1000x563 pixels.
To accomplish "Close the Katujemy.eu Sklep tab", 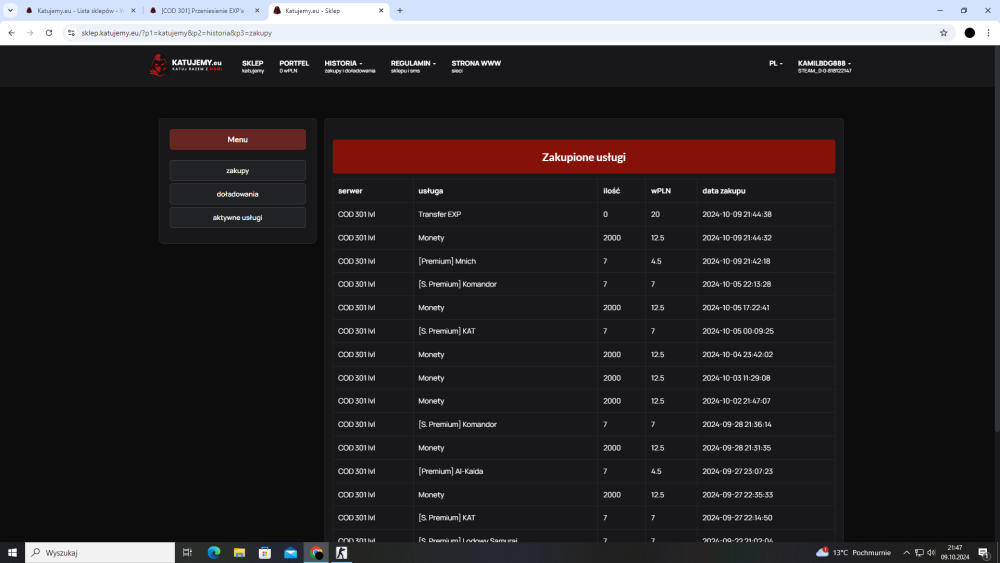I will click(x=381, y=10).
